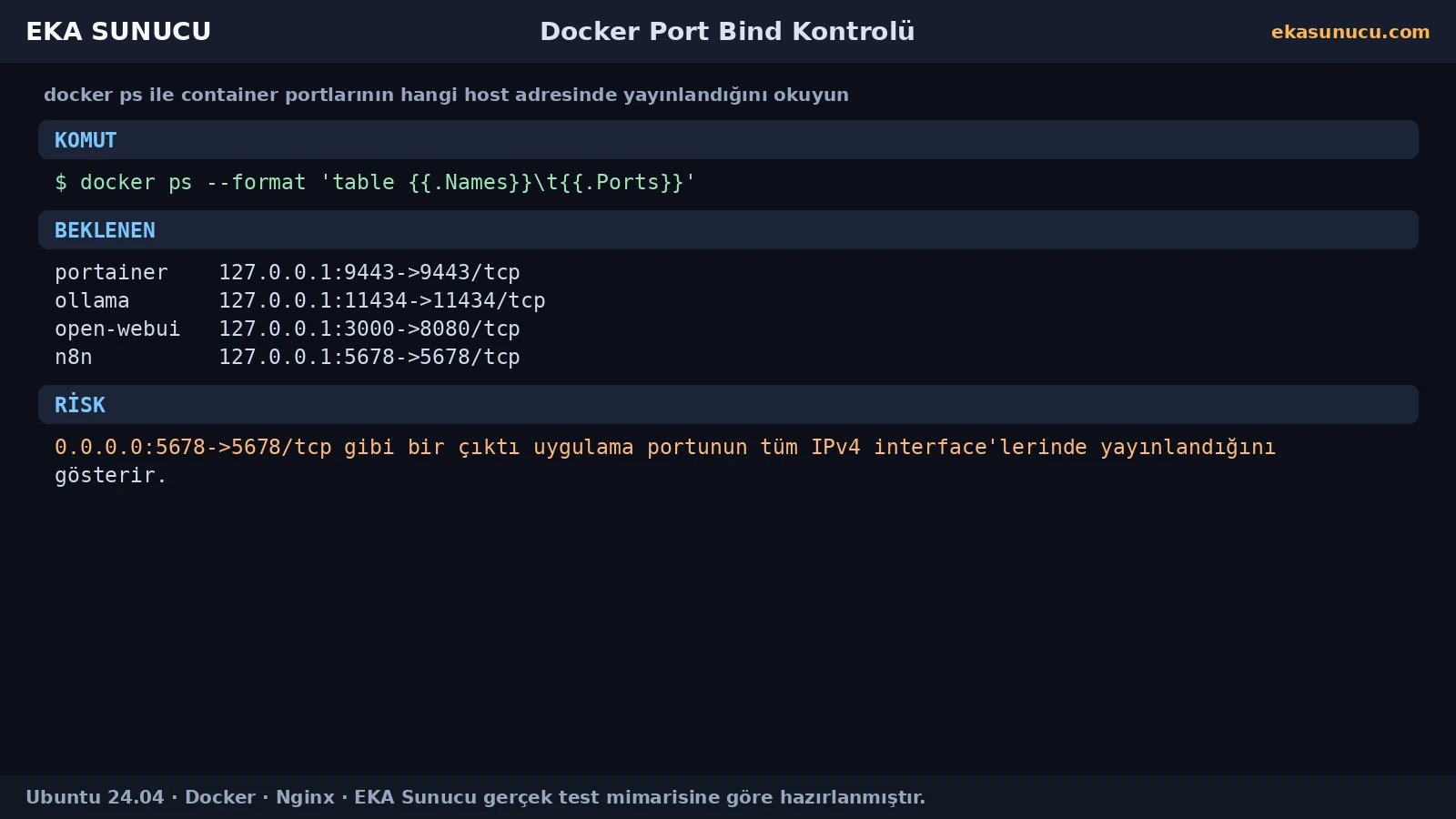Click the open-webui container name
The height and width of the screenshot is (819, 1456).
pyautogui.click(x=117, y=329)
